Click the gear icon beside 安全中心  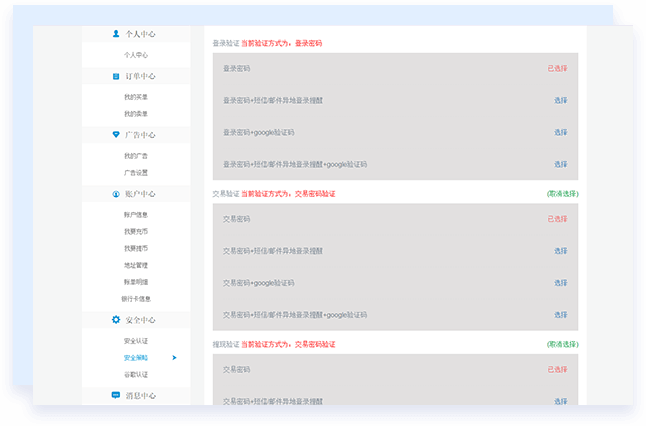[x=116, y=320]
